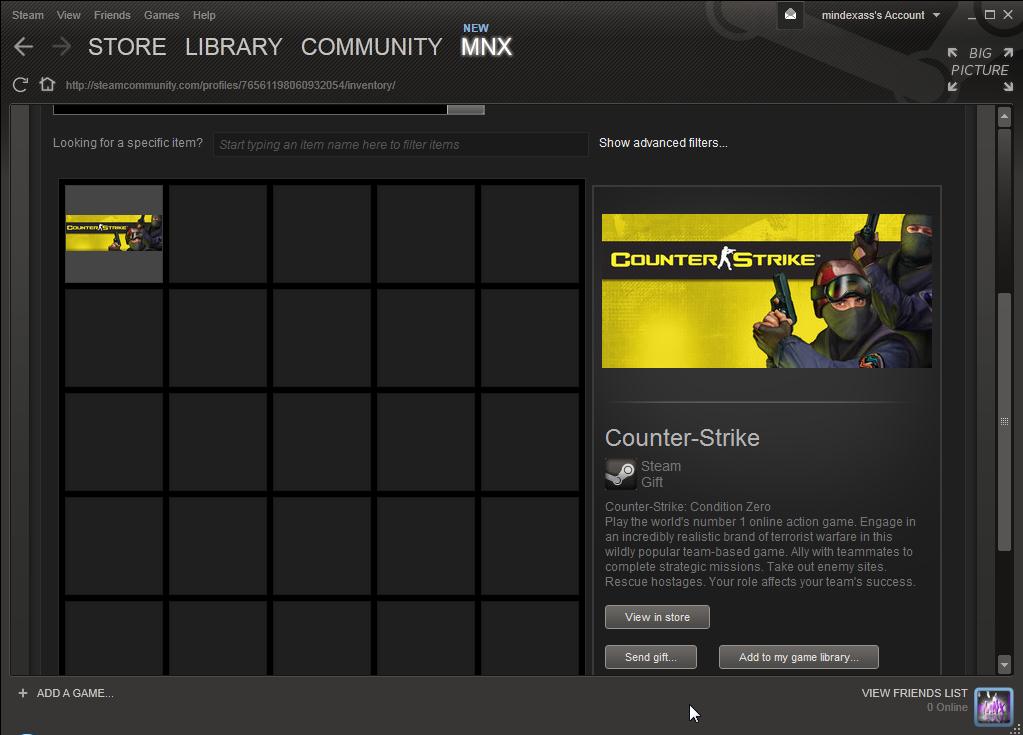Show advanced filters

(x=663, y=143)
